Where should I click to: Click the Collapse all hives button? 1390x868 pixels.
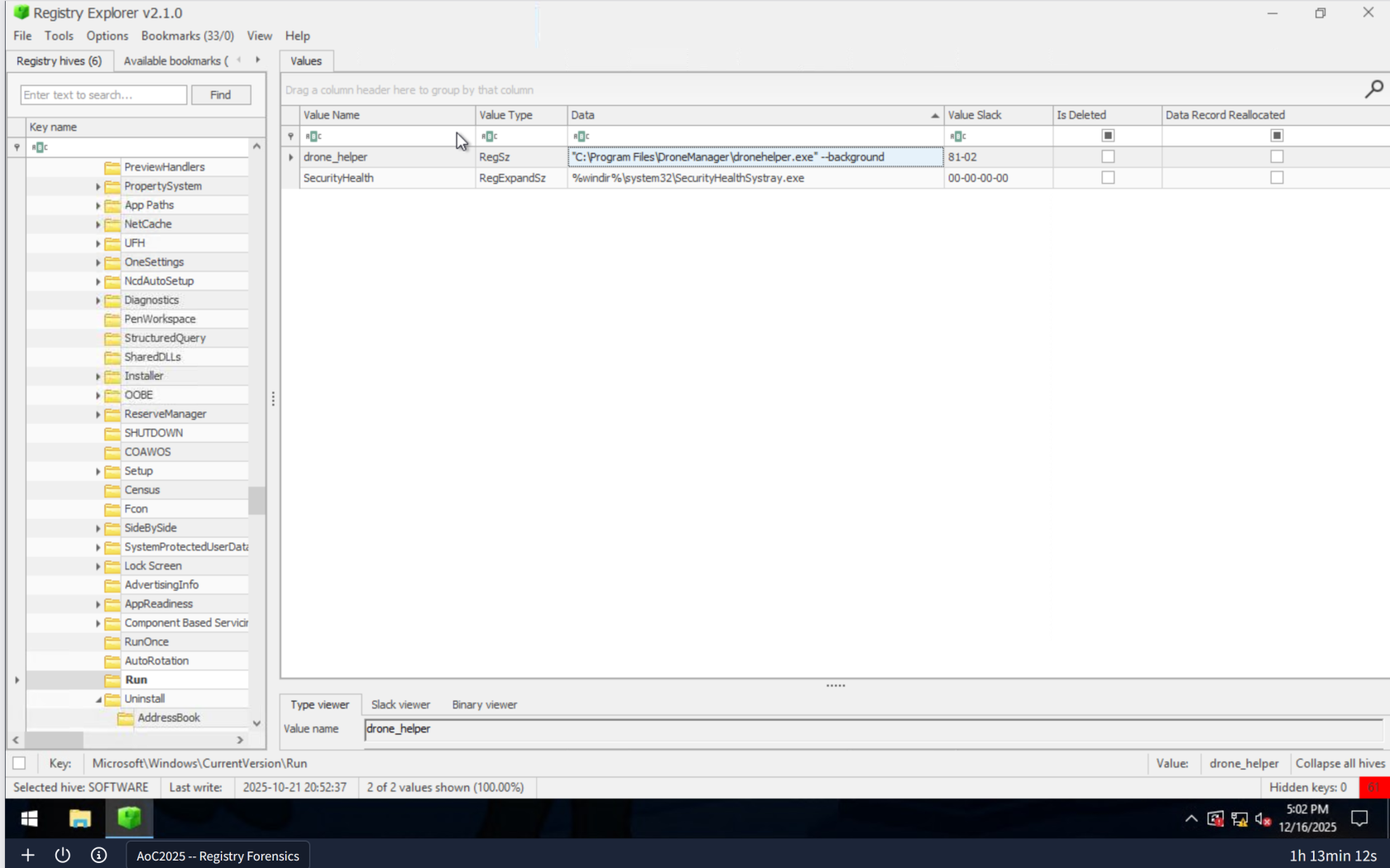click(x=1340, y=764)
